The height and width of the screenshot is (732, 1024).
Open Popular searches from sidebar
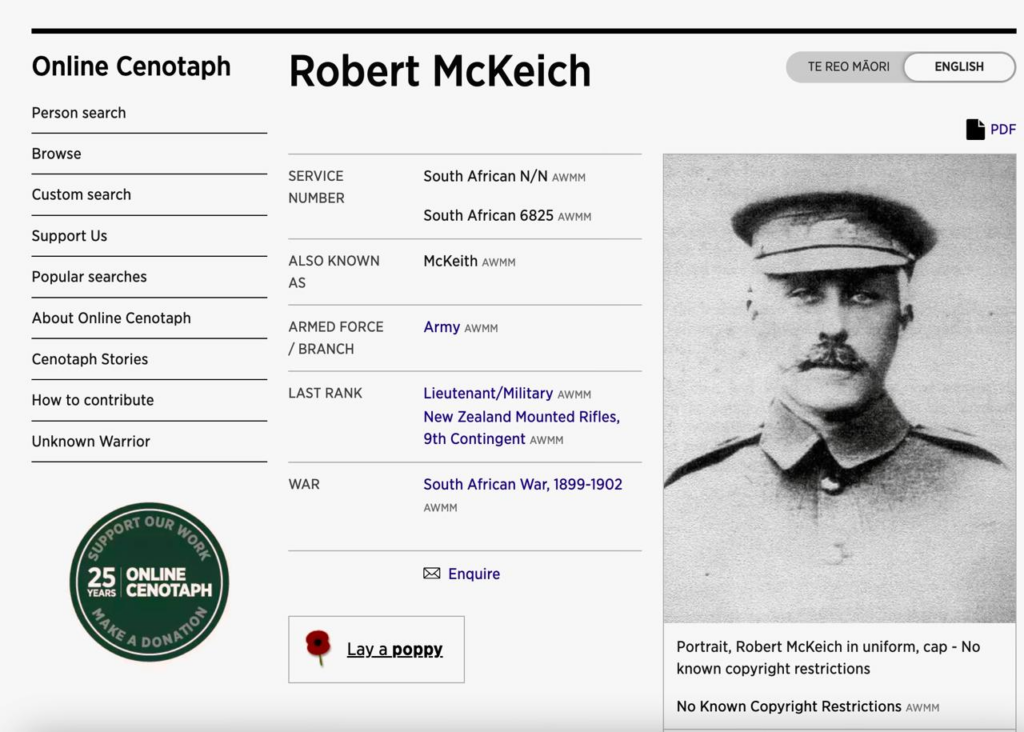(89, 277)
